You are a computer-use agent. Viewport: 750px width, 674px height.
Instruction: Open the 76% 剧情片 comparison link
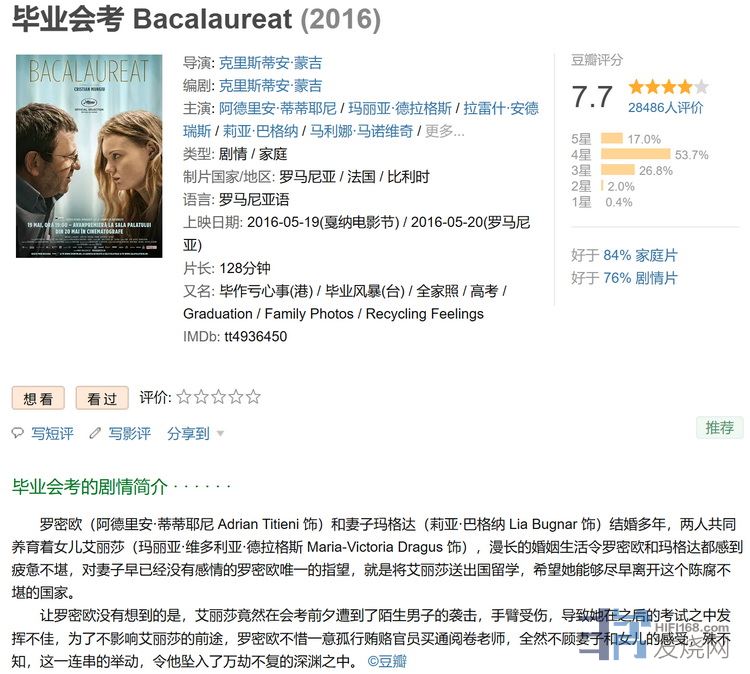tap(640, 278)
